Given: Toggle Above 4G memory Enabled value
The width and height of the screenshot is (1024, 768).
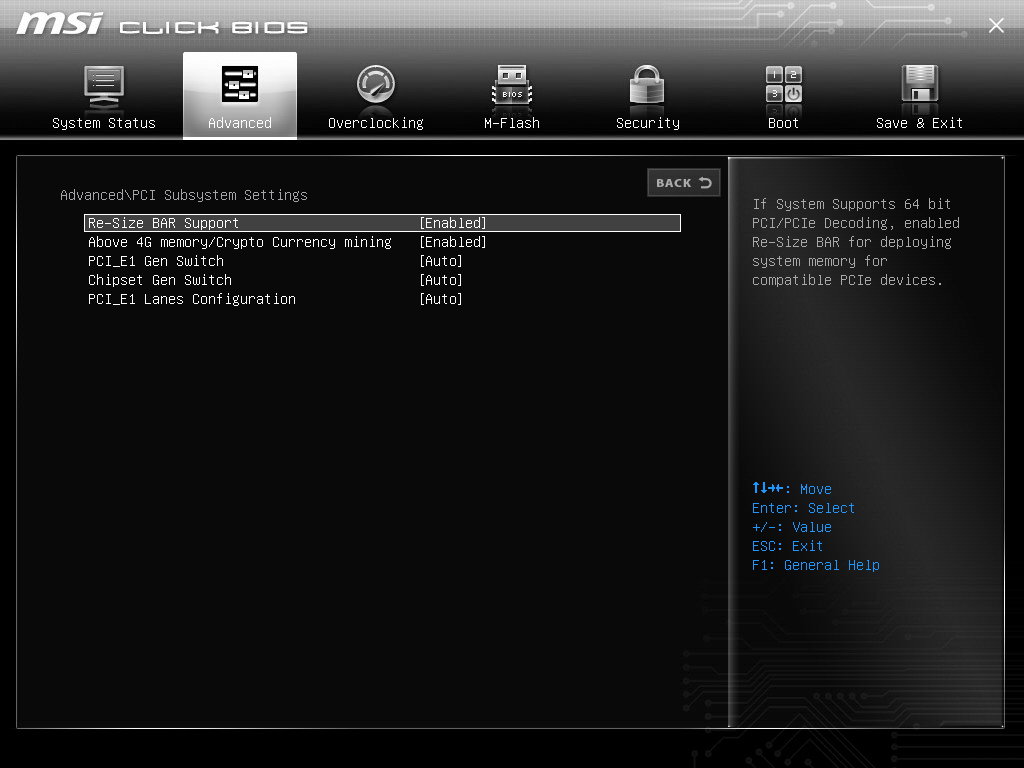Looking at the screenshot, I should point(453,242).
